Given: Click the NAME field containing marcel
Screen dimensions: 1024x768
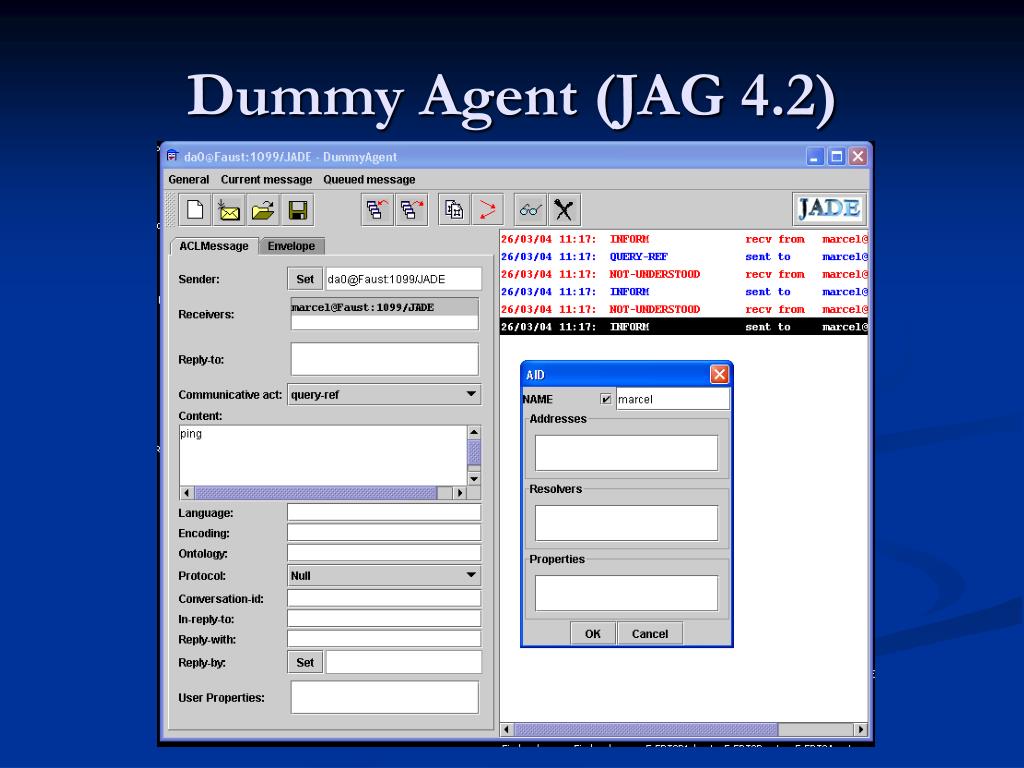Looking at the screenshot, I should (x=673, y=399).
